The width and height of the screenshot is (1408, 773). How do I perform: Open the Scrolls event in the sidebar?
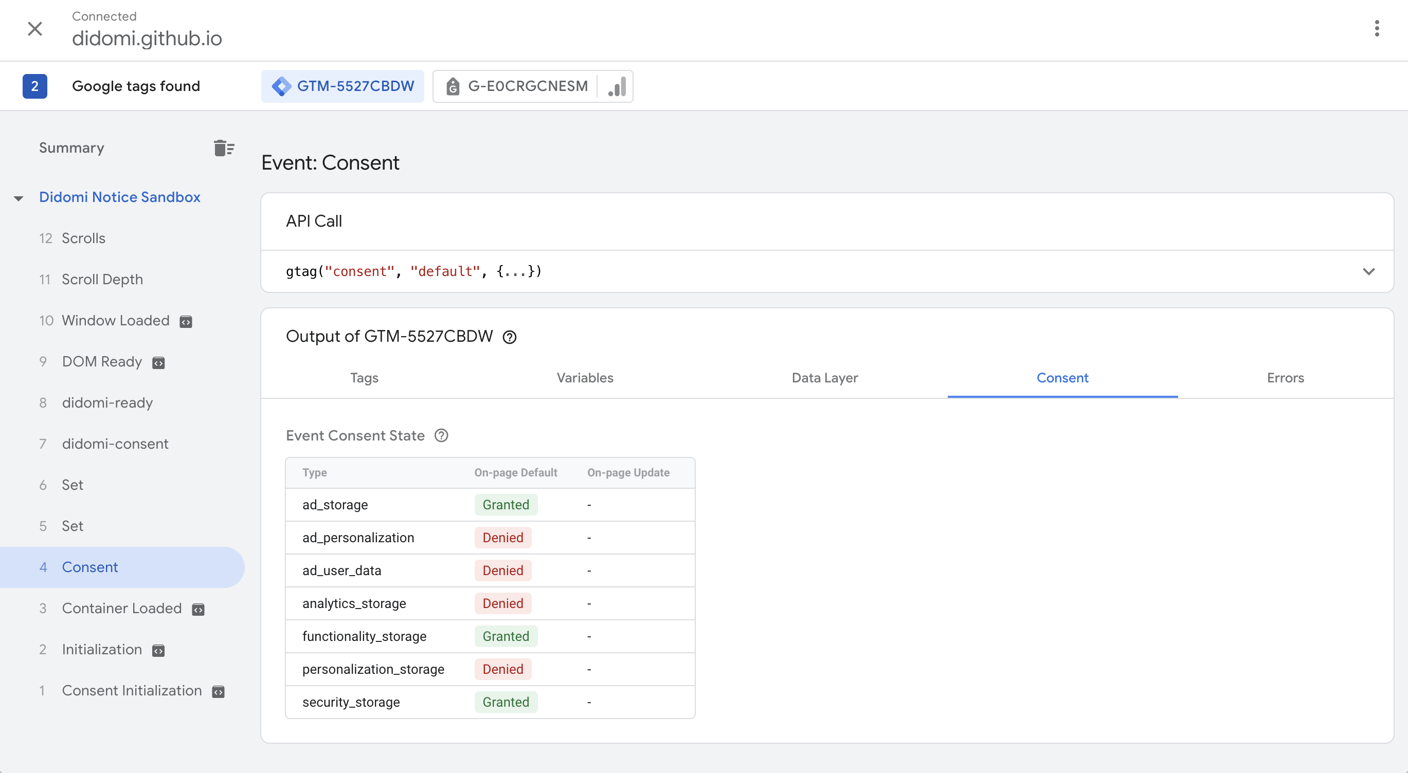83,238
